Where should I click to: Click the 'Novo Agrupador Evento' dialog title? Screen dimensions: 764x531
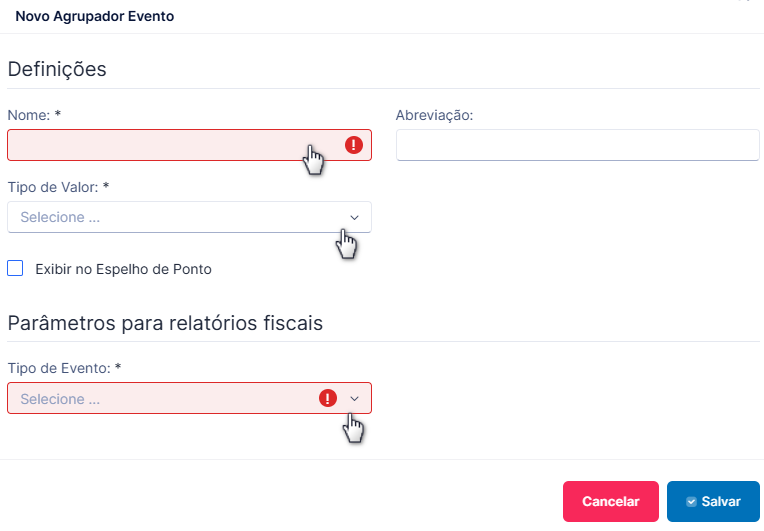pos(95,16)
